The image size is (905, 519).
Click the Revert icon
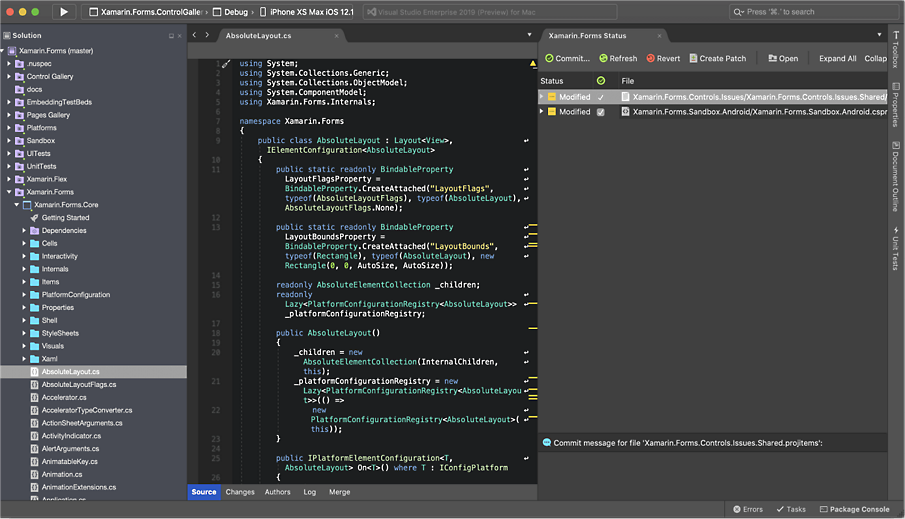pyautogui.click(x=652, y=58)
